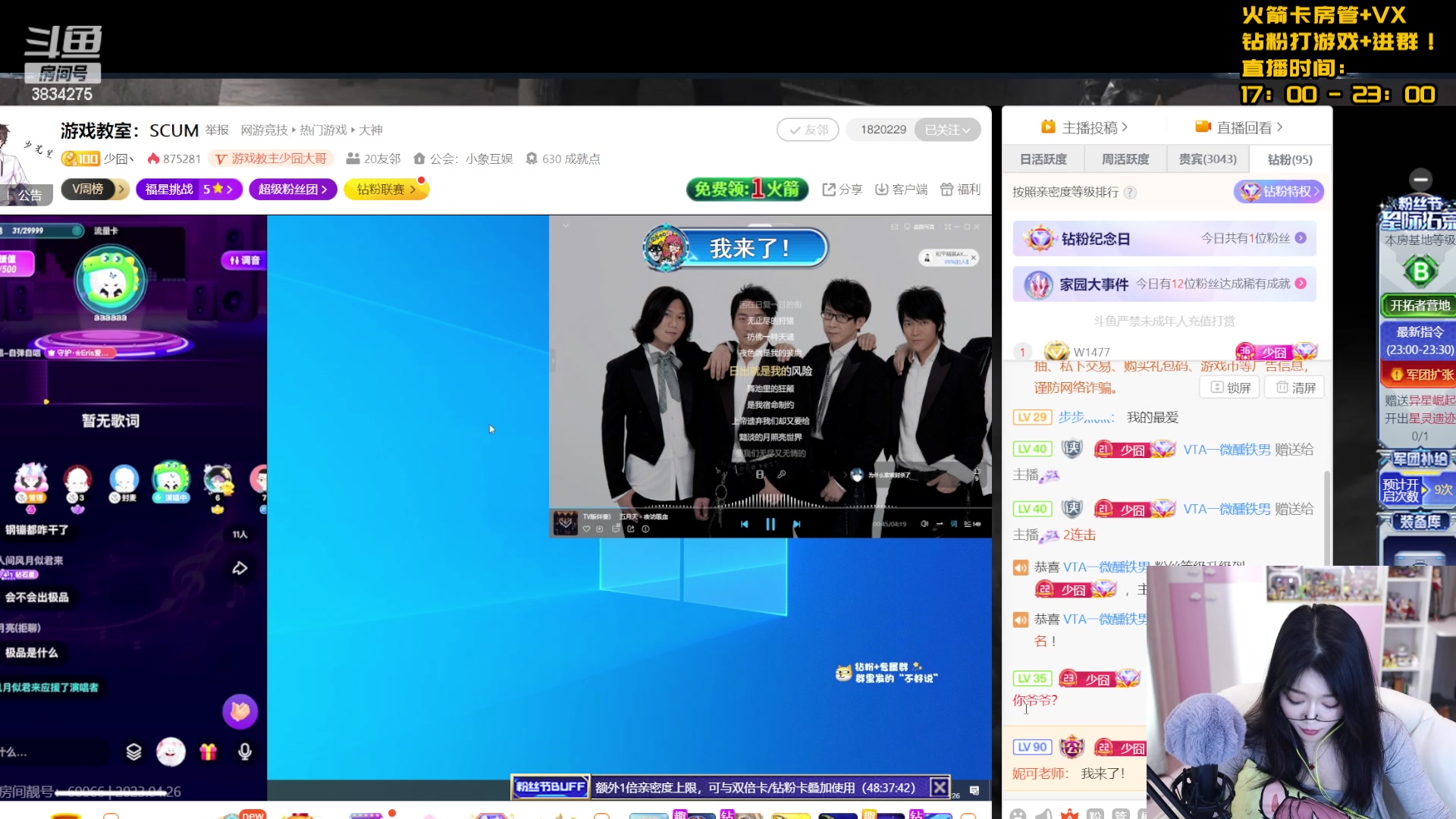Open the 客户端 client download link

click(901, 189)
